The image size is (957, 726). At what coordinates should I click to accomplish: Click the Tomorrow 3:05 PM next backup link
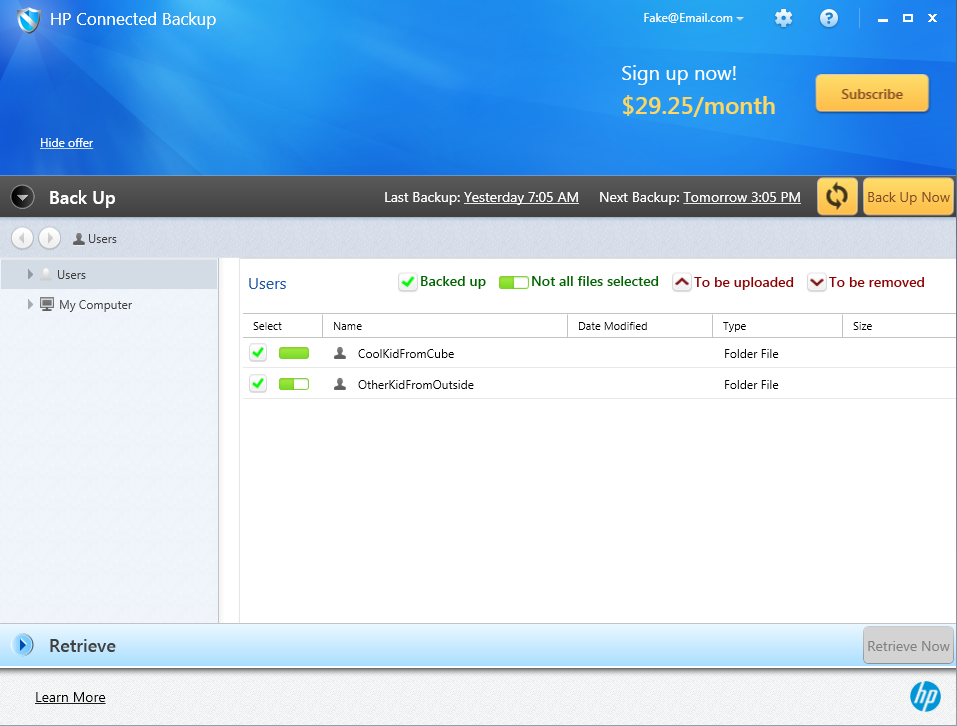point(742,197)
